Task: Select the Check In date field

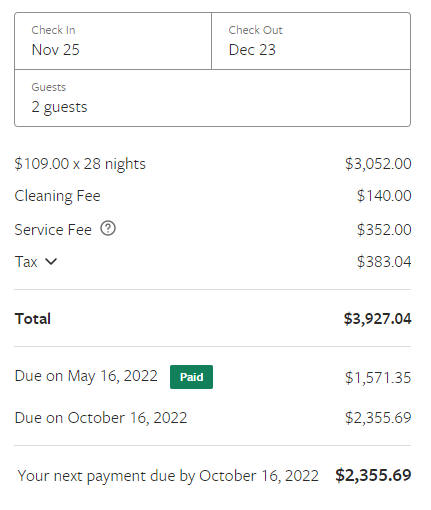Action: coord(113,41)
